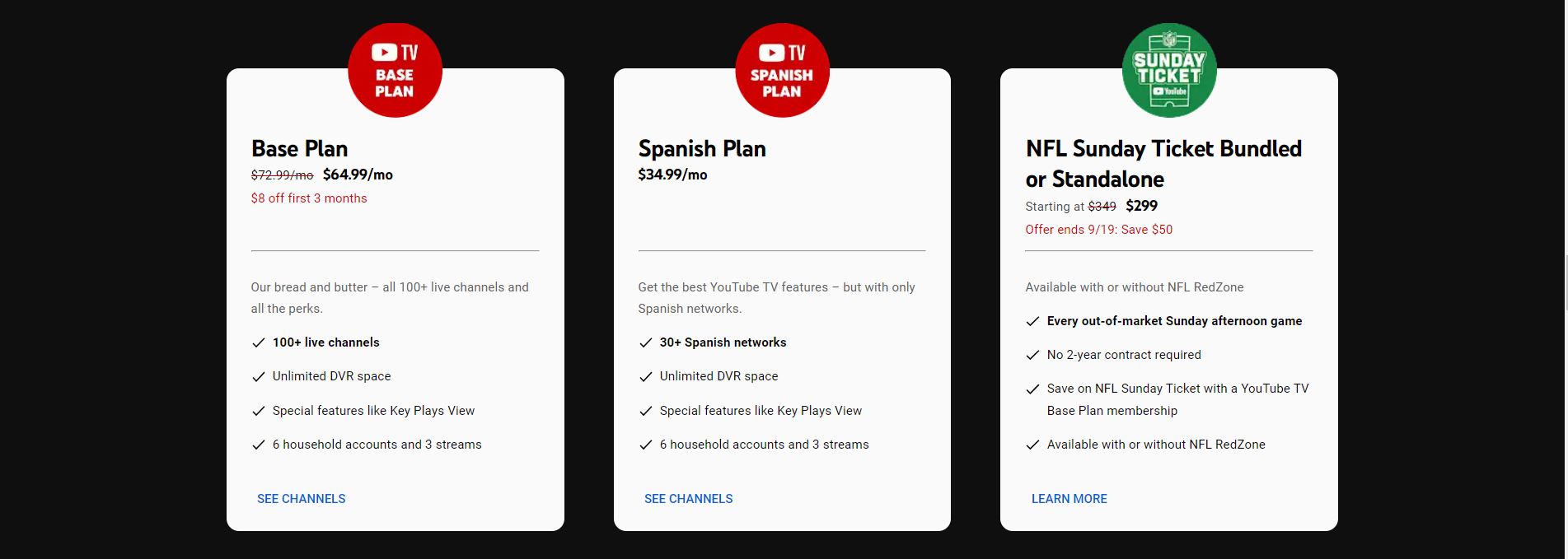Image resolution: width=1568 pixels, height=559 pixels.
Task: Click the checkmark beside 100+ live channels
Action: (x=257, y=342)
